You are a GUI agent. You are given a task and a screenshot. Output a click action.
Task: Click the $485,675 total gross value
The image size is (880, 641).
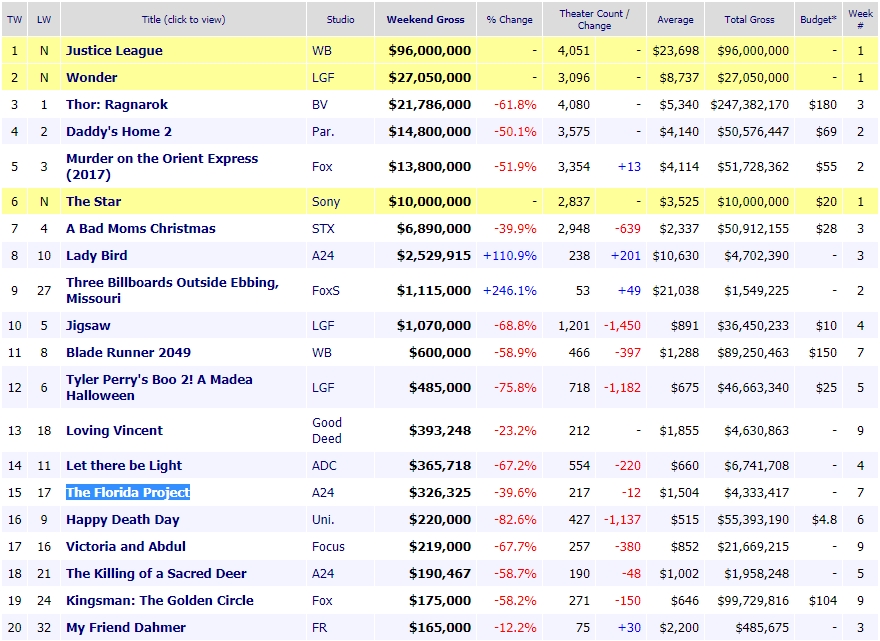762,627
